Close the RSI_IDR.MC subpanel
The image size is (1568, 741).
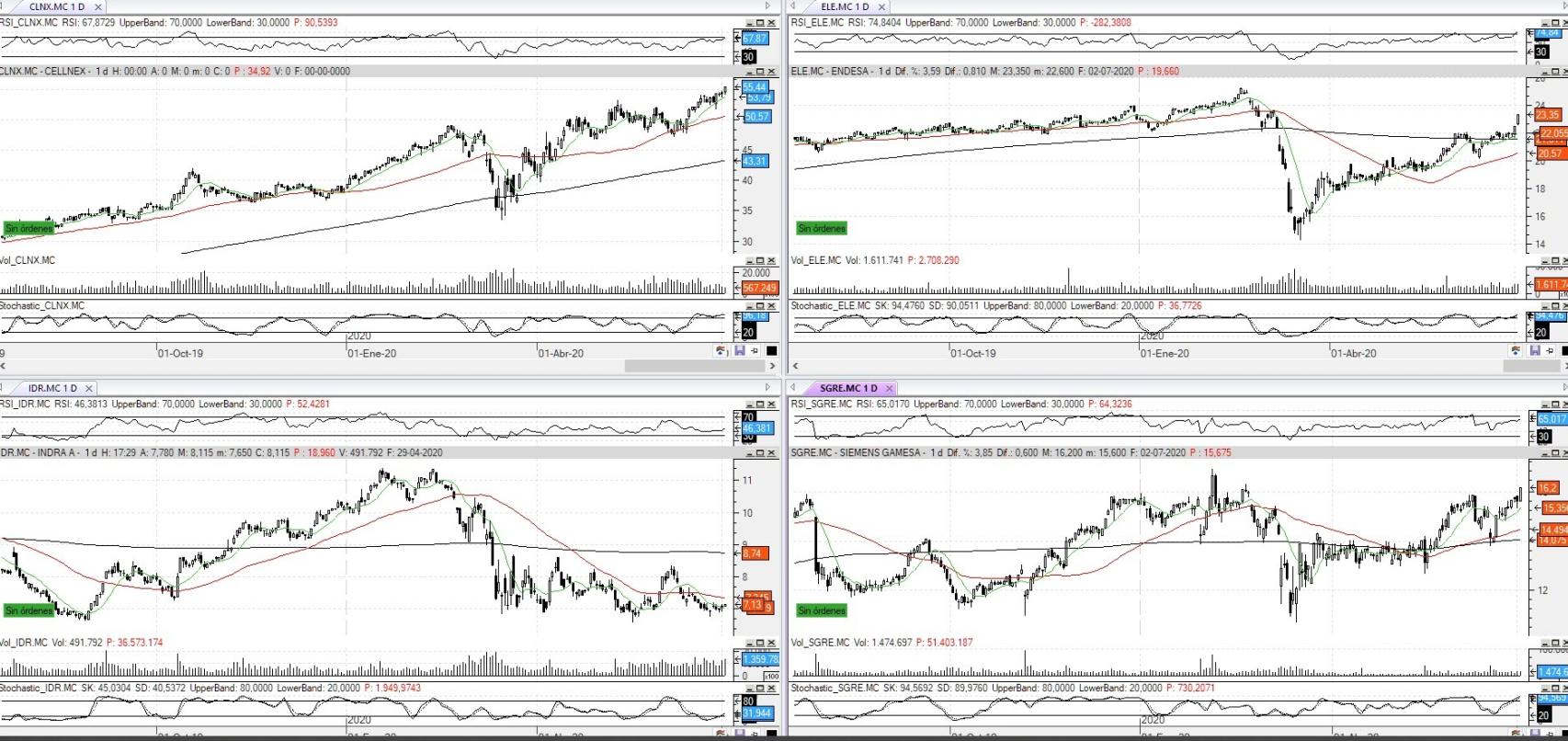tap(772, 403)
